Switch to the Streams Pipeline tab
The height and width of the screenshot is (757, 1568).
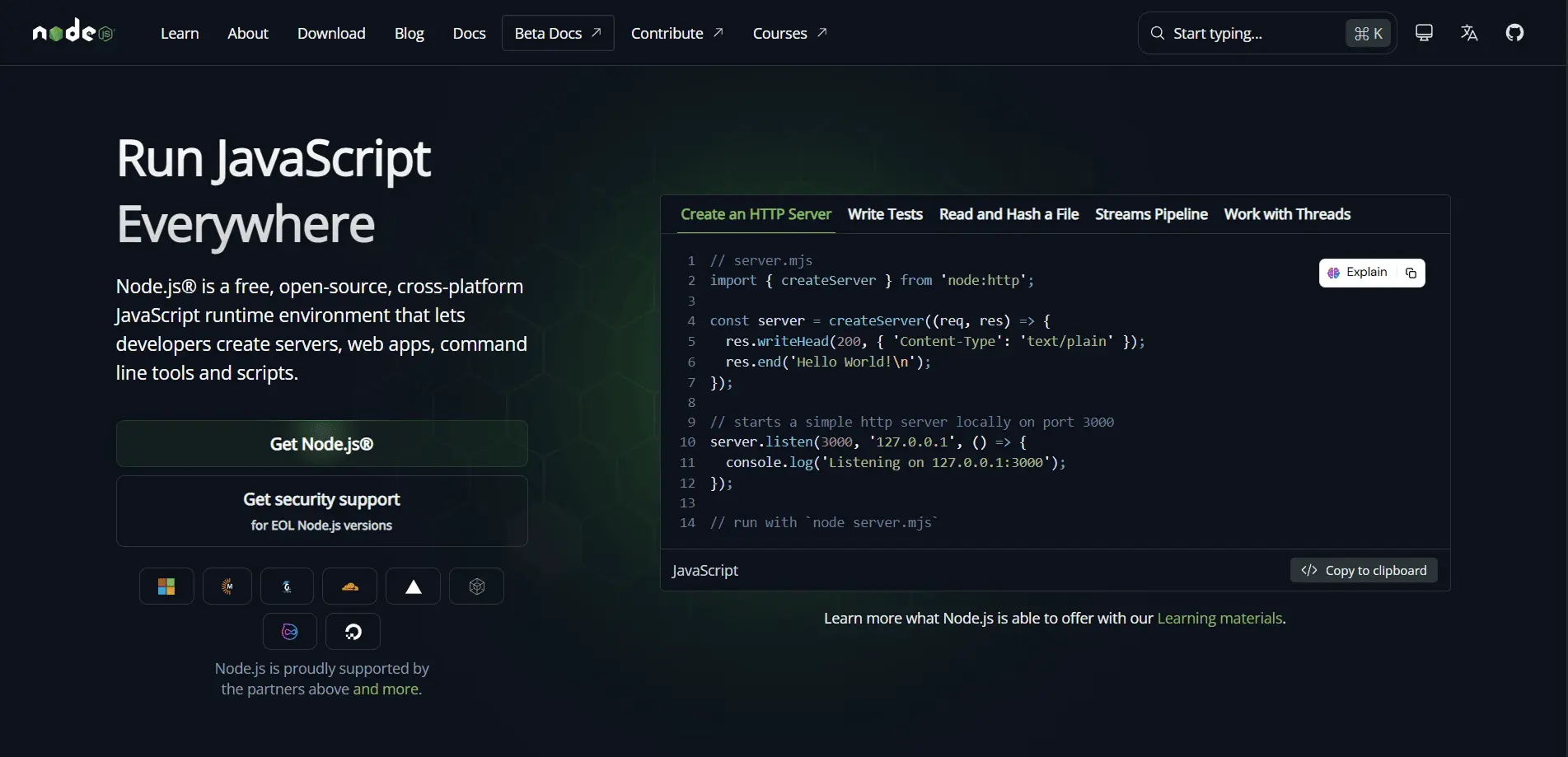(1151, 214)
